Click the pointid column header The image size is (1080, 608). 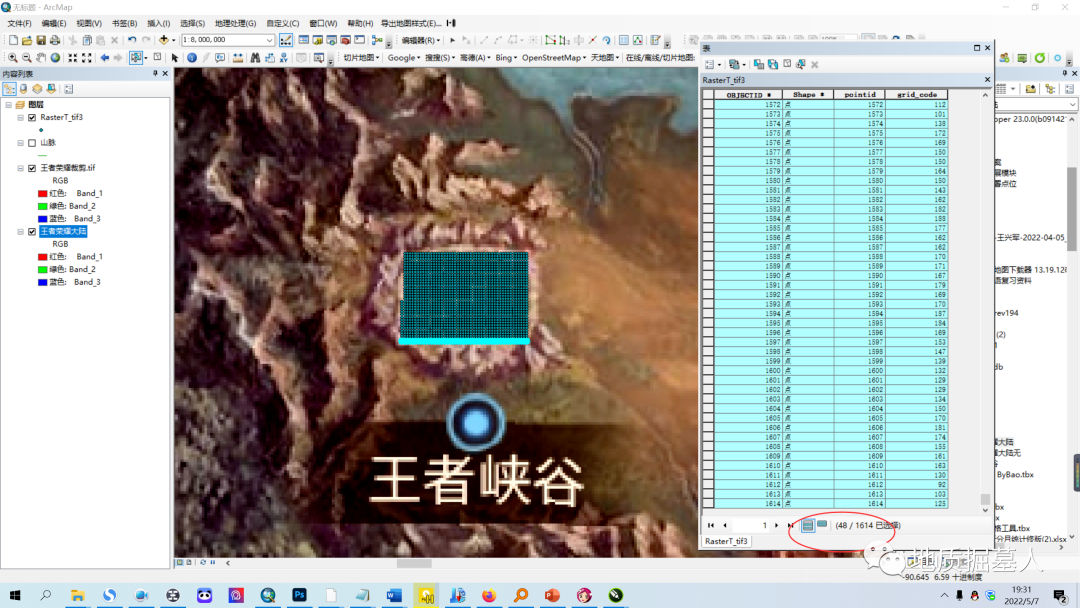tap(860, 95)
